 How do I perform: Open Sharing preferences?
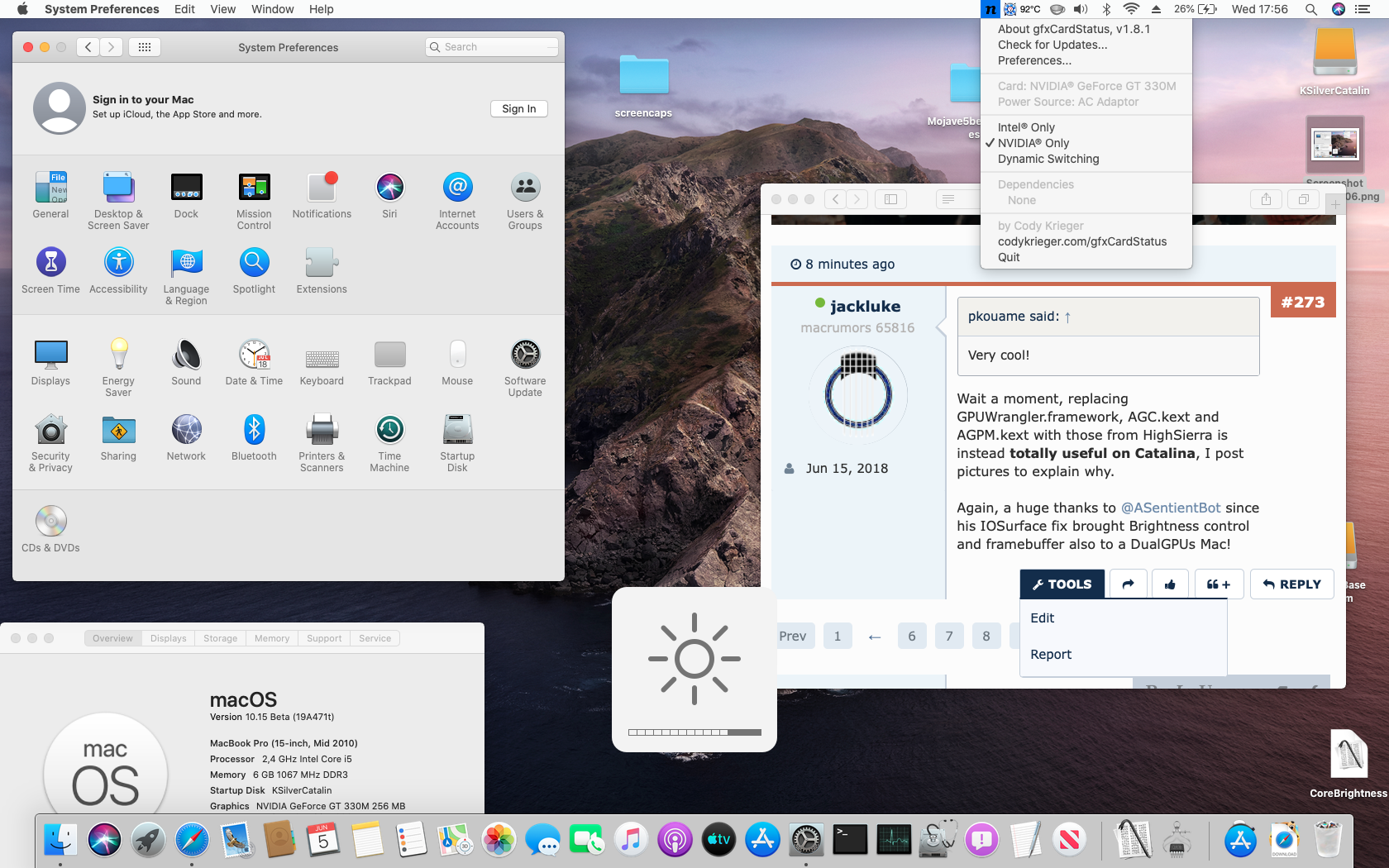pos(118,437)
